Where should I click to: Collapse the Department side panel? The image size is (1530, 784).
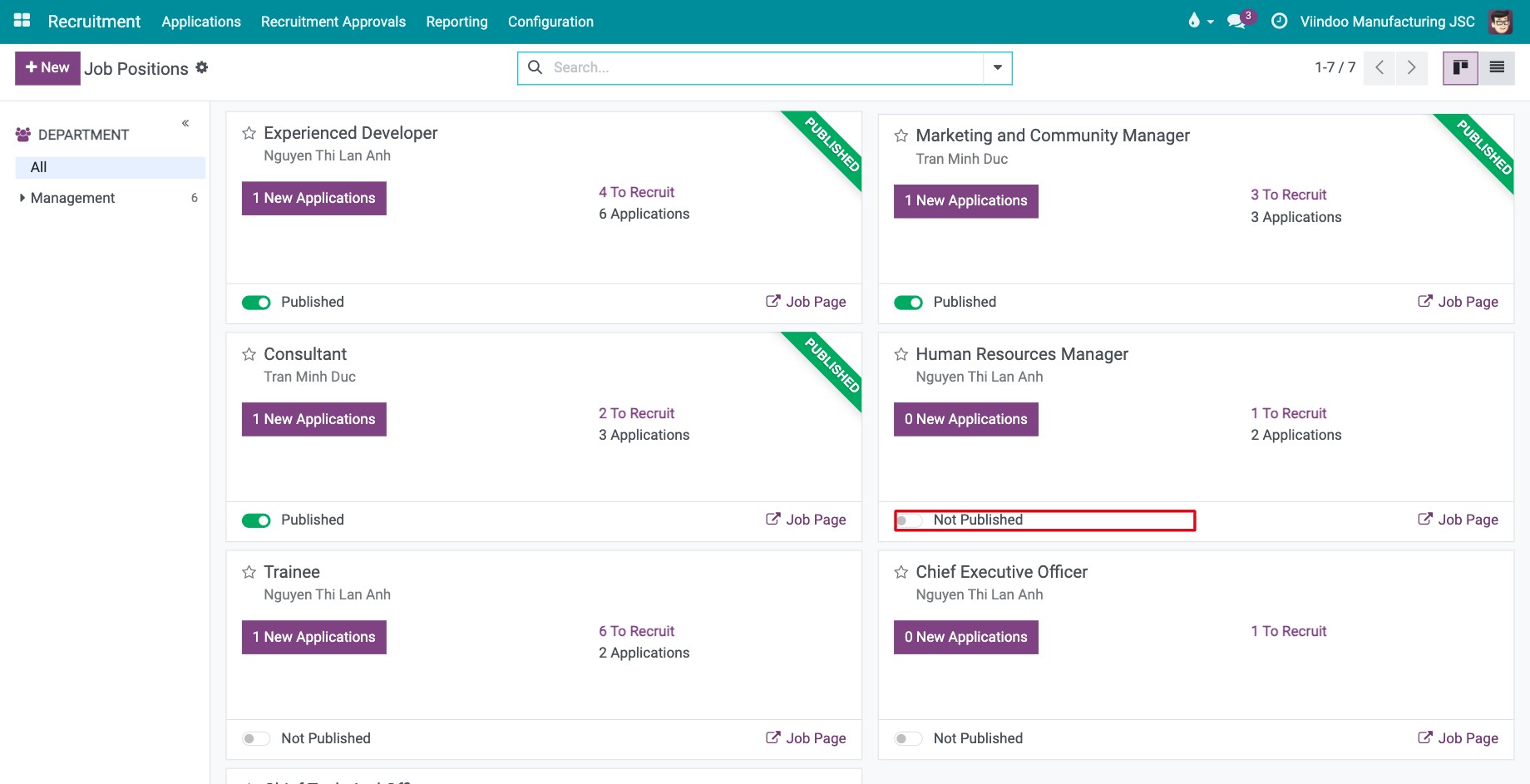(185, 123)
